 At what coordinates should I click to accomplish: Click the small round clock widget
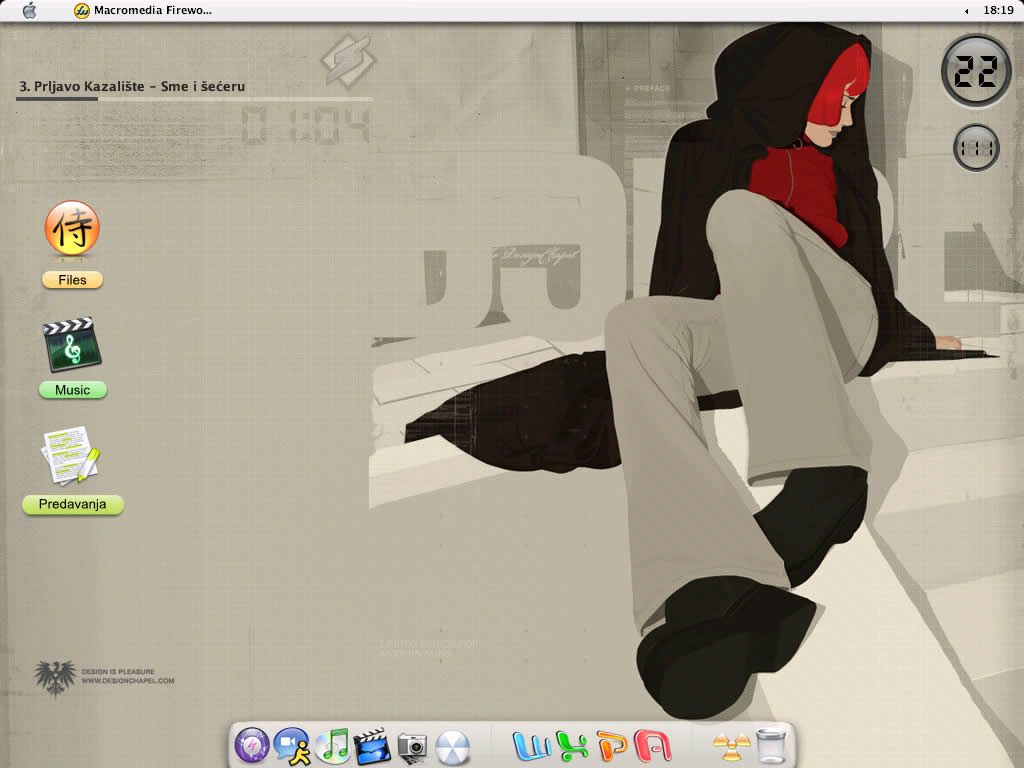[x=976, y=148]
